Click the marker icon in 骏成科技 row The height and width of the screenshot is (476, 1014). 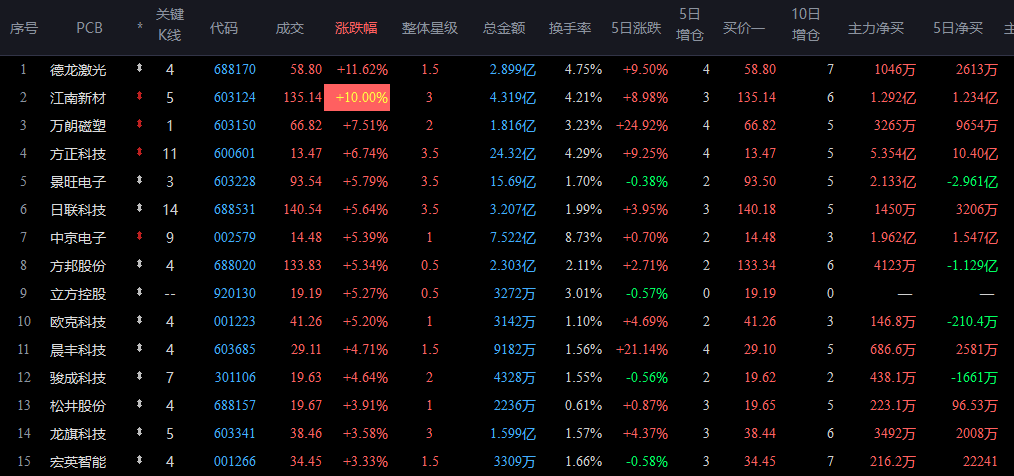[x=139, y=376]
